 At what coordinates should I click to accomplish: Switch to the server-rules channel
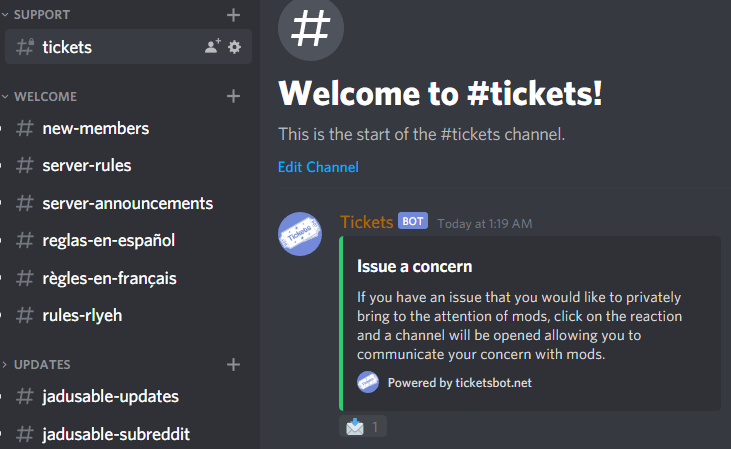click(x=86, y=165)
